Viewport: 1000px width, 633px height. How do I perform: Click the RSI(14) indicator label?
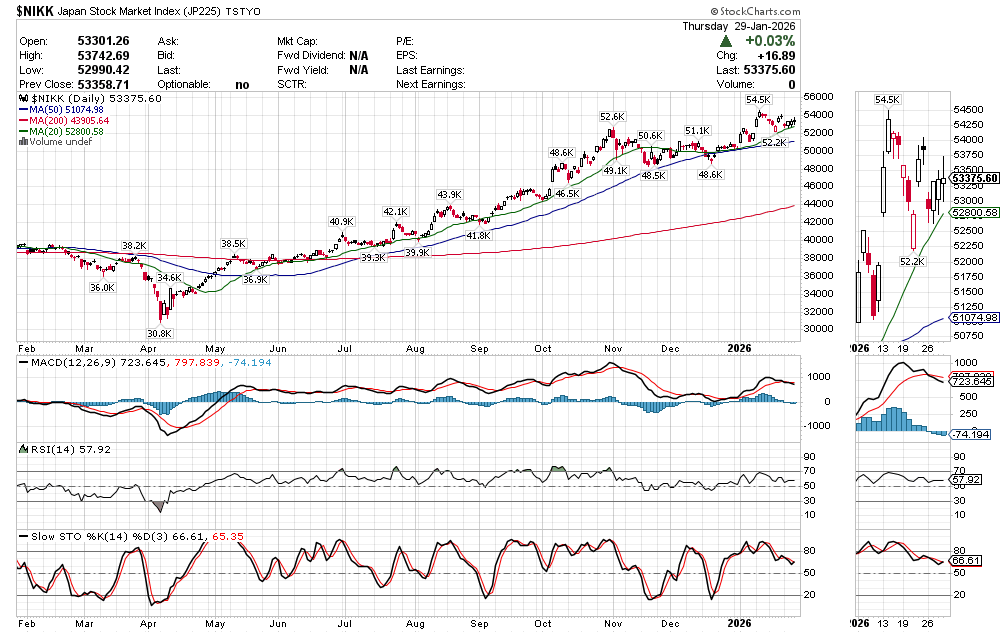[x=46, y=450]
